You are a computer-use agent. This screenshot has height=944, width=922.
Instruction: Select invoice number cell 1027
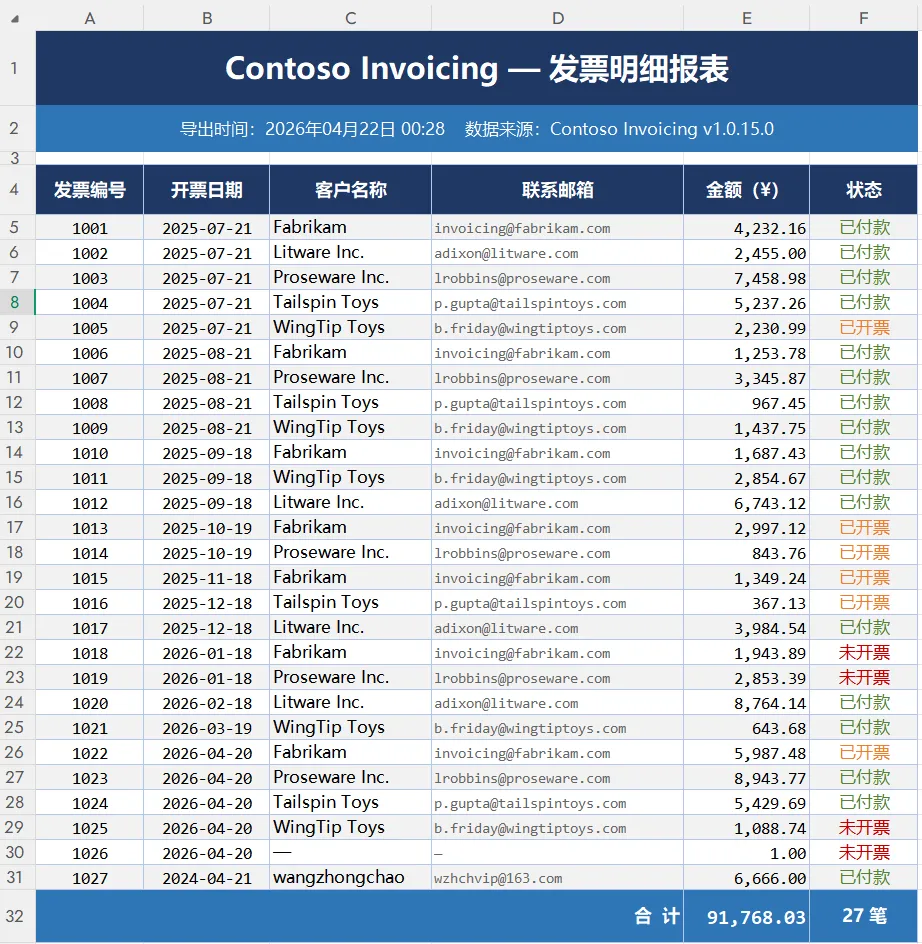(90, 878)
